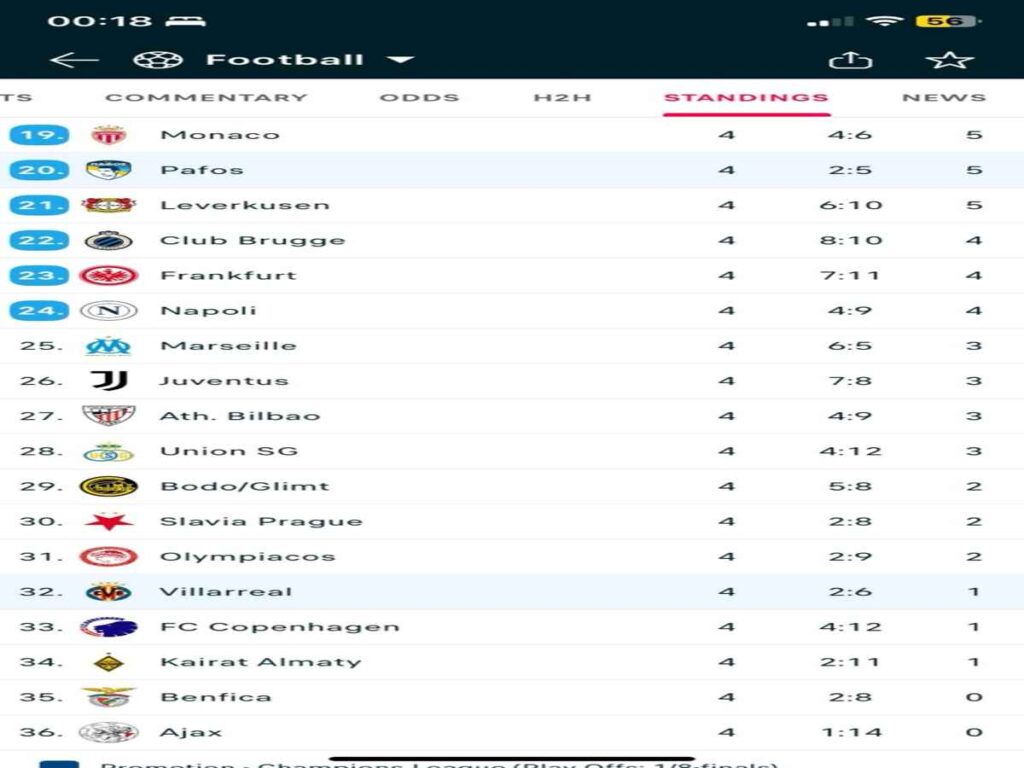The width and height of the screenshot is (1024, 768).
Task: Open the Football sport dropdown arrow
Action: (400, 60)
